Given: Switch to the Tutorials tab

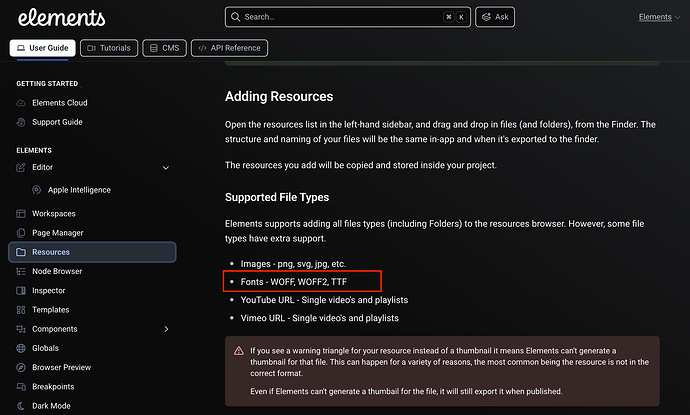Looking at the screenshot, I should 109,48.
